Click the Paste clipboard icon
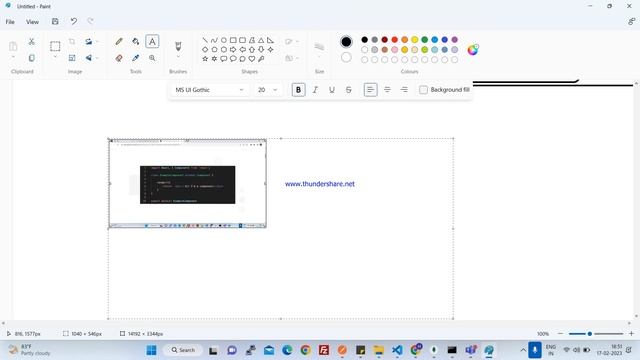Screen dimensions: 640x360 [x=13, y=46]
